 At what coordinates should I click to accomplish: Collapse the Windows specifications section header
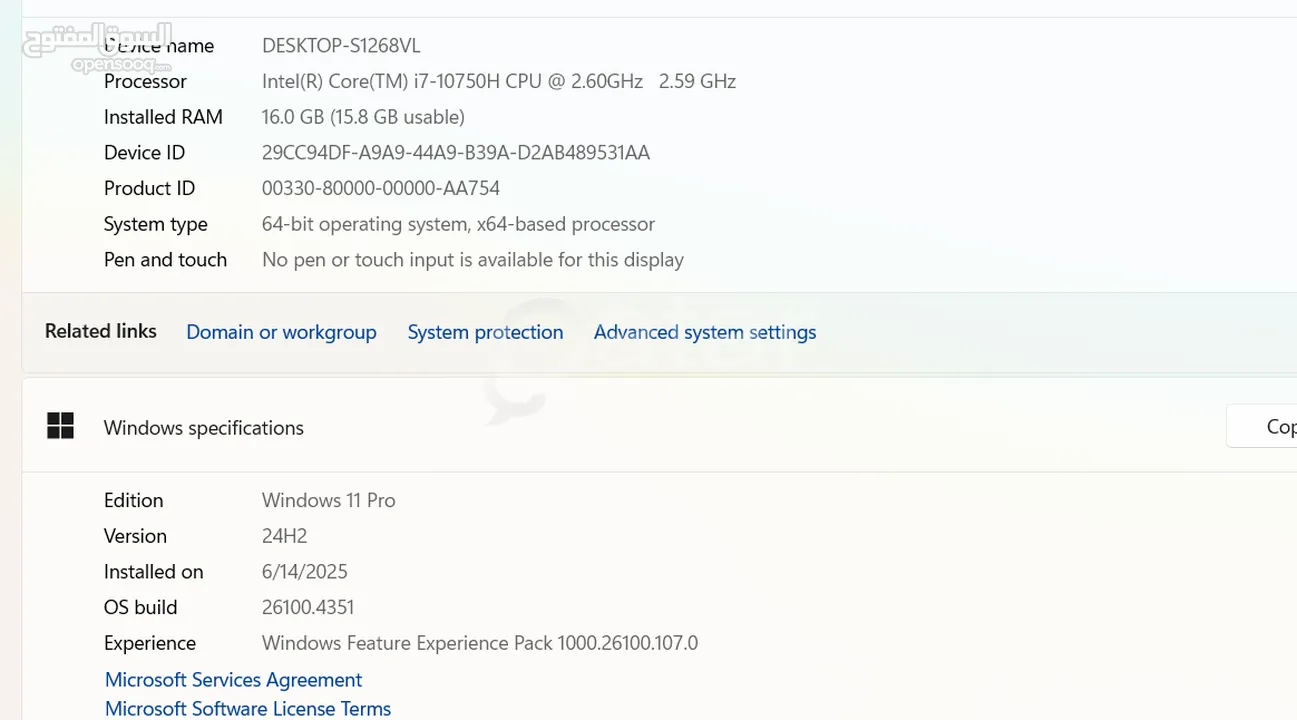659,427
